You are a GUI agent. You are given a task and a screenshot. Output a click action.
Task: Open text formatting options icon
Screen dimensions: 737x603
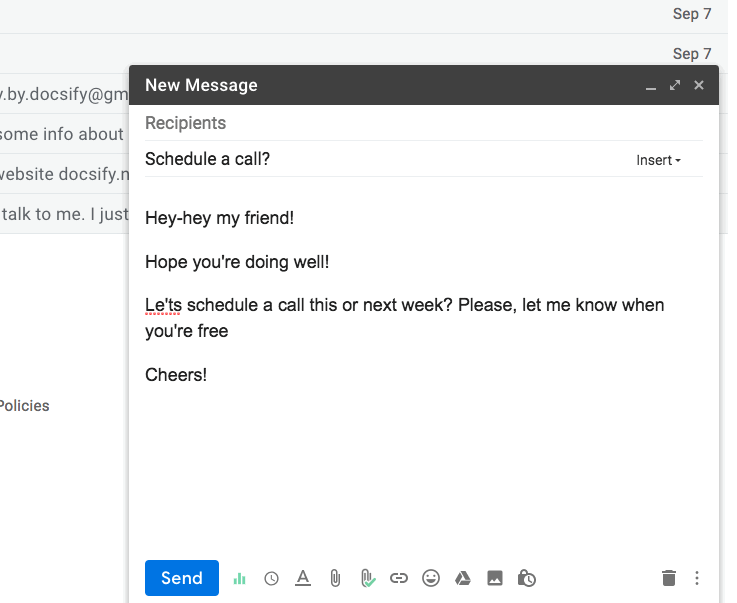(x=303, y=578)
